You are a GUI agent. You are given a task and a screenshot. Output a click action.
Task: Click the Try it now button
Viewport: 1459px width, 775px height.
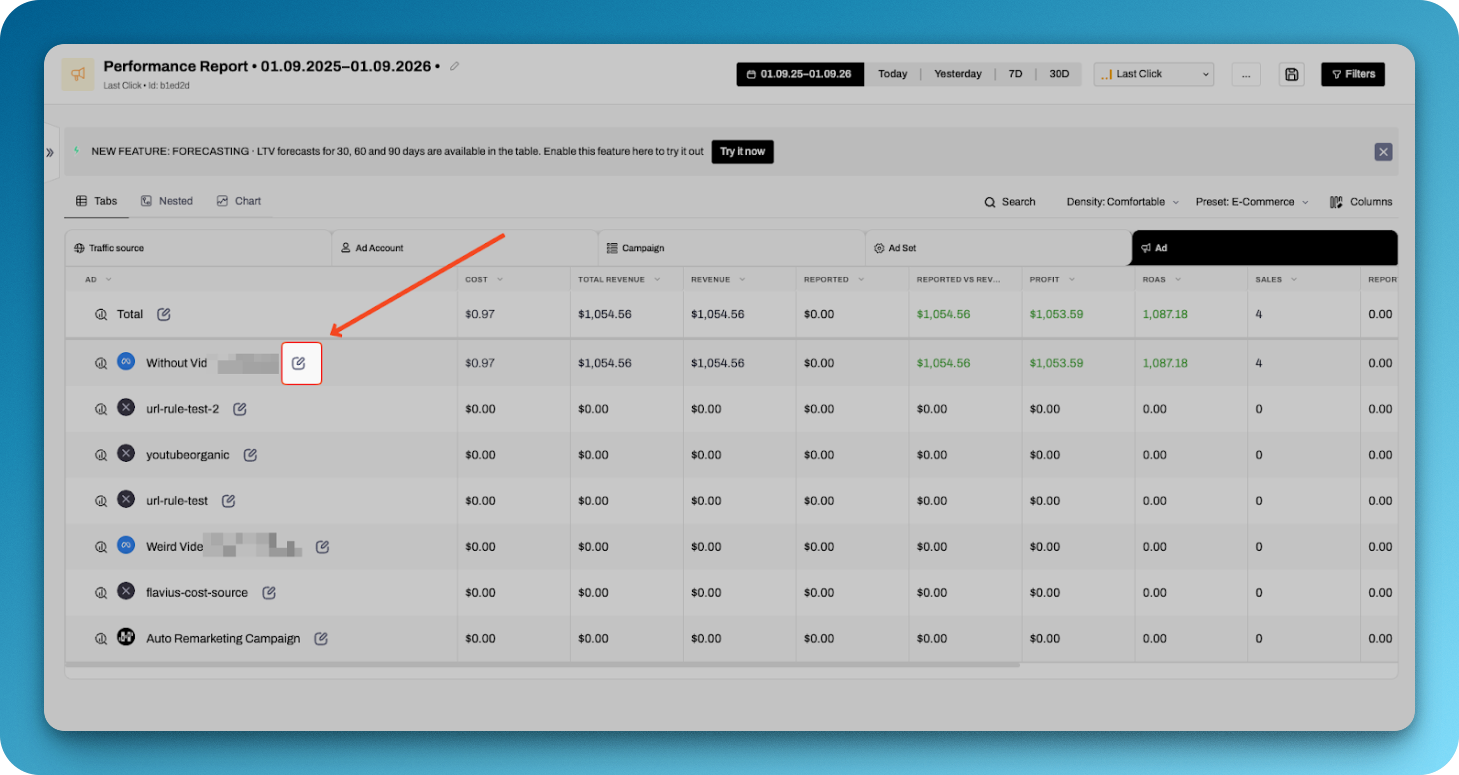pyautogui.click(x=742, y=152)
